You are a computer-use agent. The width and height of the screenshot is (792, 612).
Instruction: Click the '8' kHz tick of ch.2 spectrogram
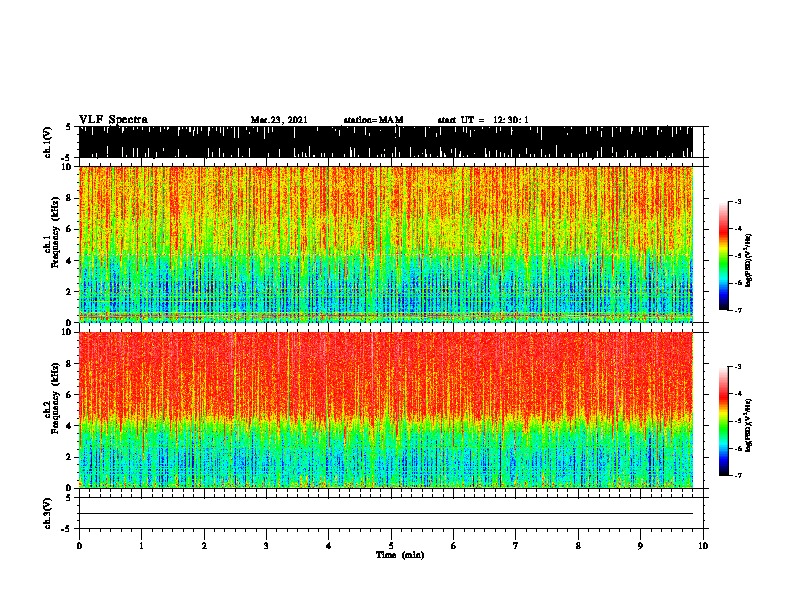click(70, 364)
